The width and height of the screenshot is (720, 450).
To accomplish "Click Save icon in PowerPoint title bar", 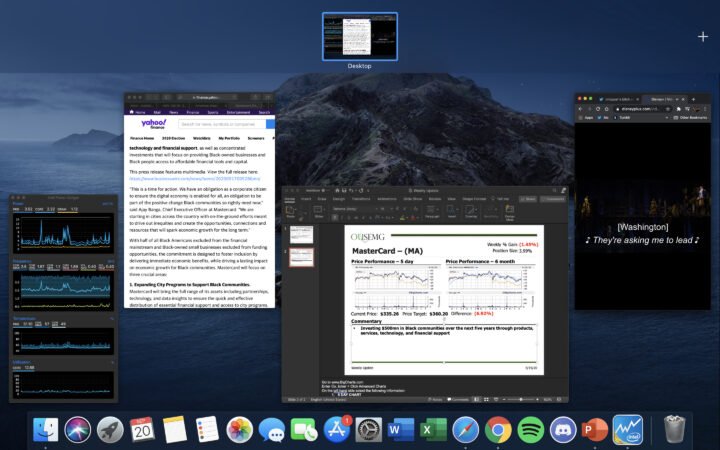I will point(344,191).
